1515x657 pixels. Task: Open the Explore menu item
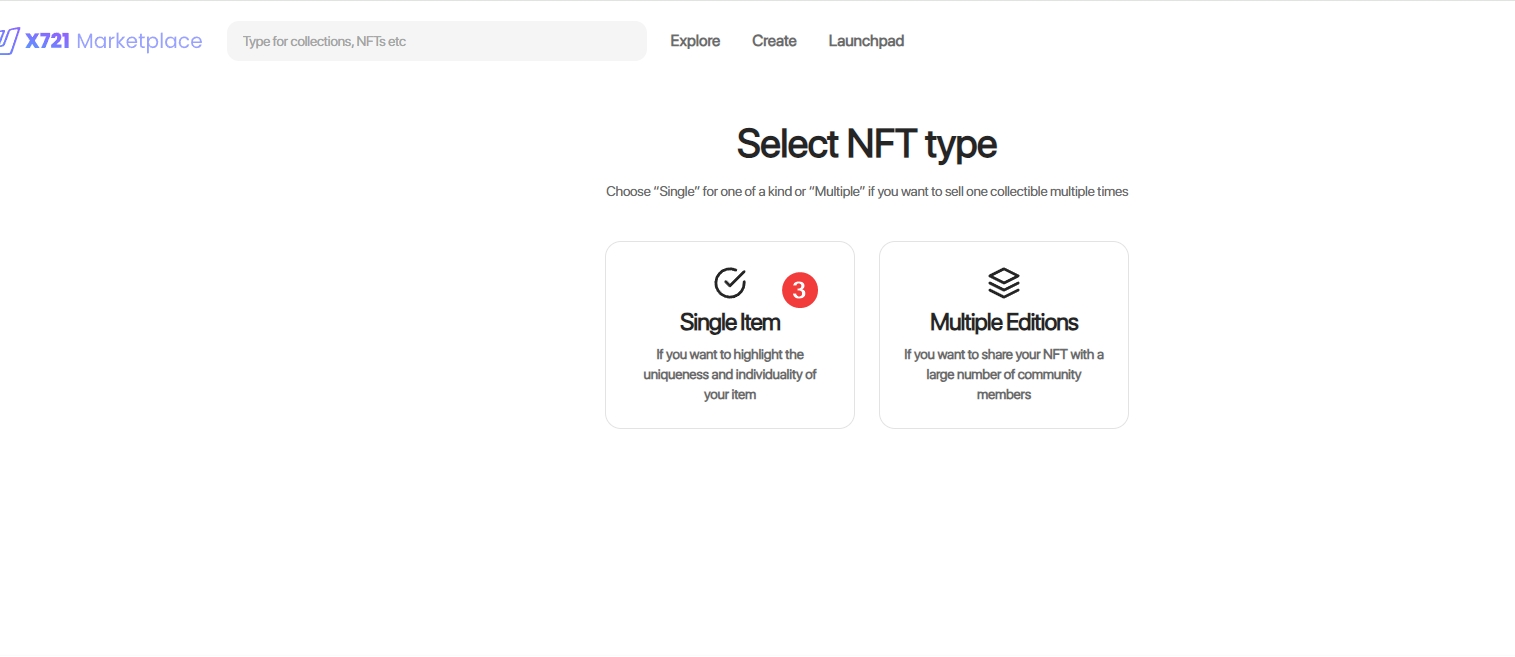[695, 41]
